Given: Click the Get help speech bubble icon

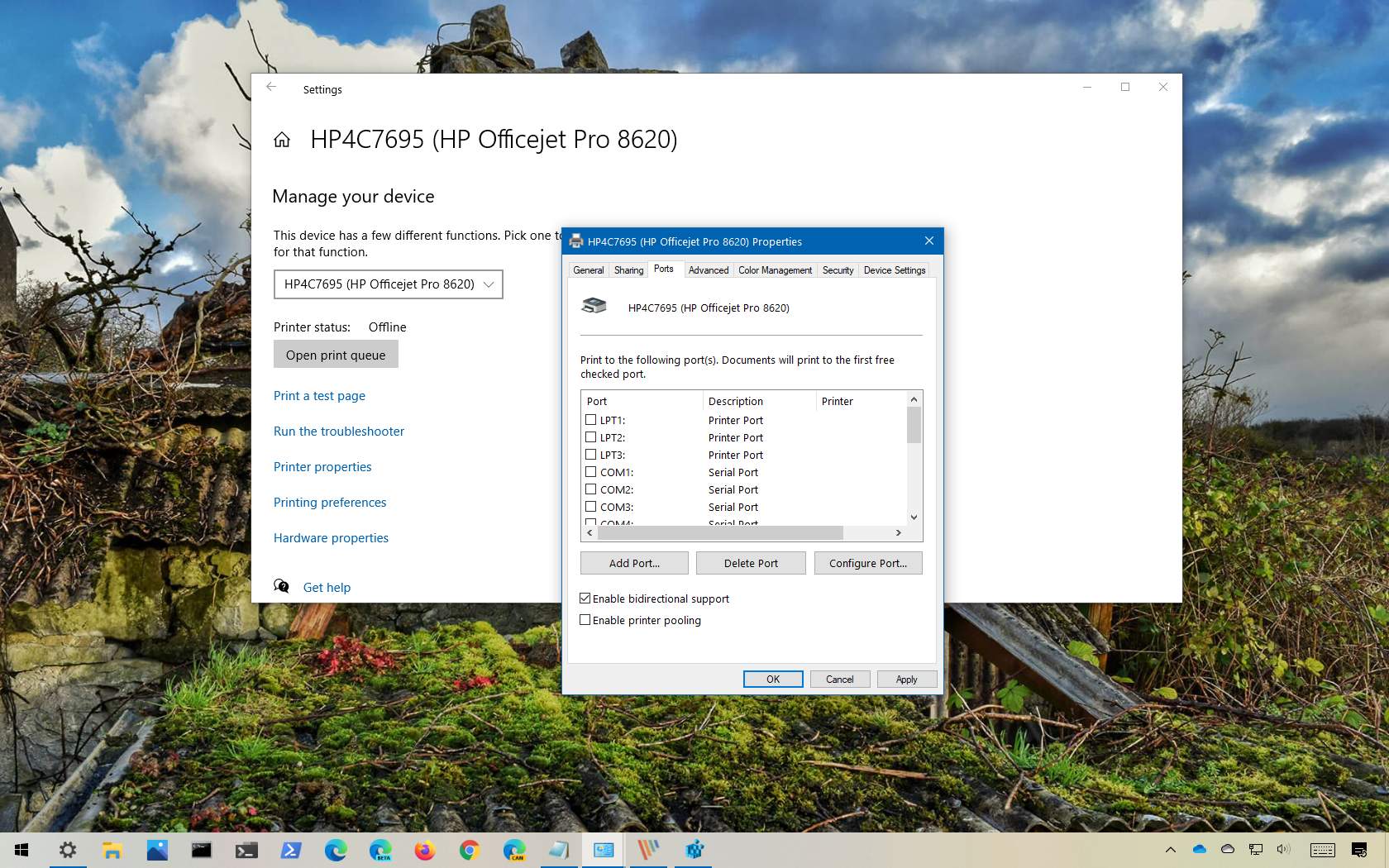Looking at the screenshot, I should click(282, 586).
